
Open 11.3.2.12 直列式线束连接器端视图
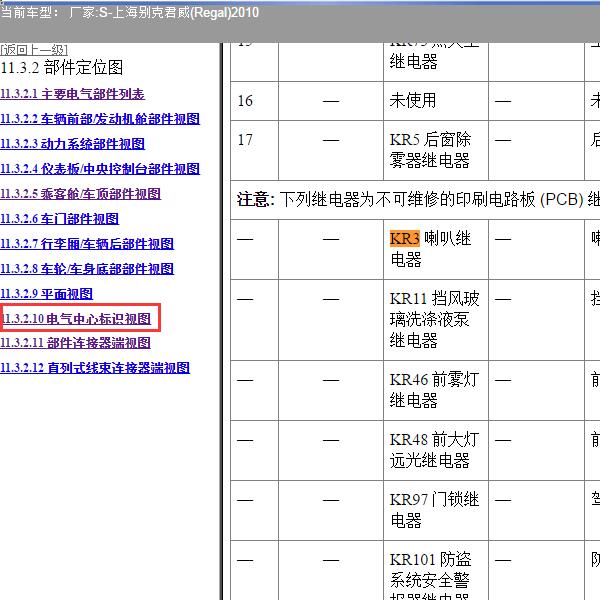pos(95,368)
